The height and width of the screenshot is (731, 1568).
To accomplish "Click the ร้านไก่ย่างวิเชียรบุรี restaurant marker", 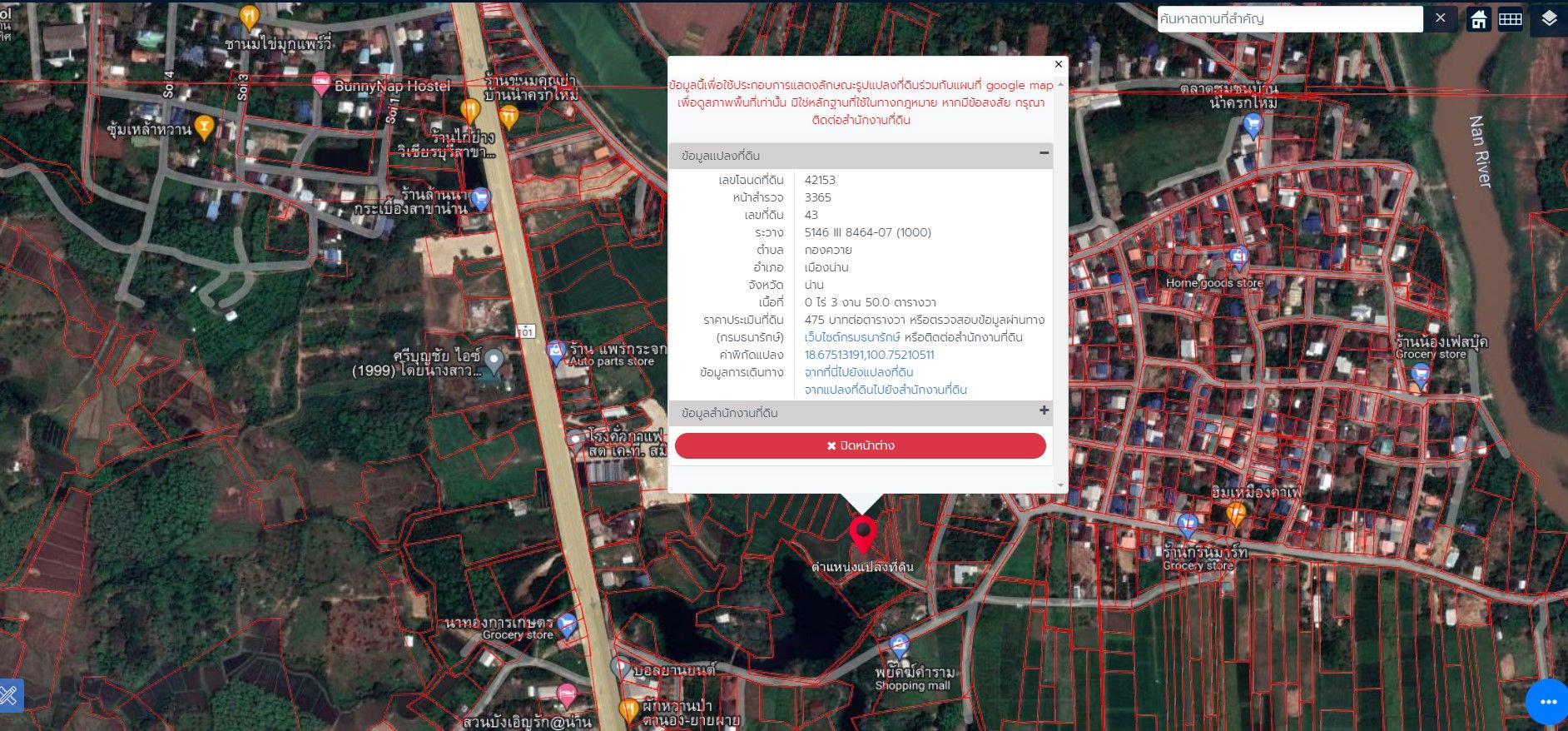I will click(471, 110).
